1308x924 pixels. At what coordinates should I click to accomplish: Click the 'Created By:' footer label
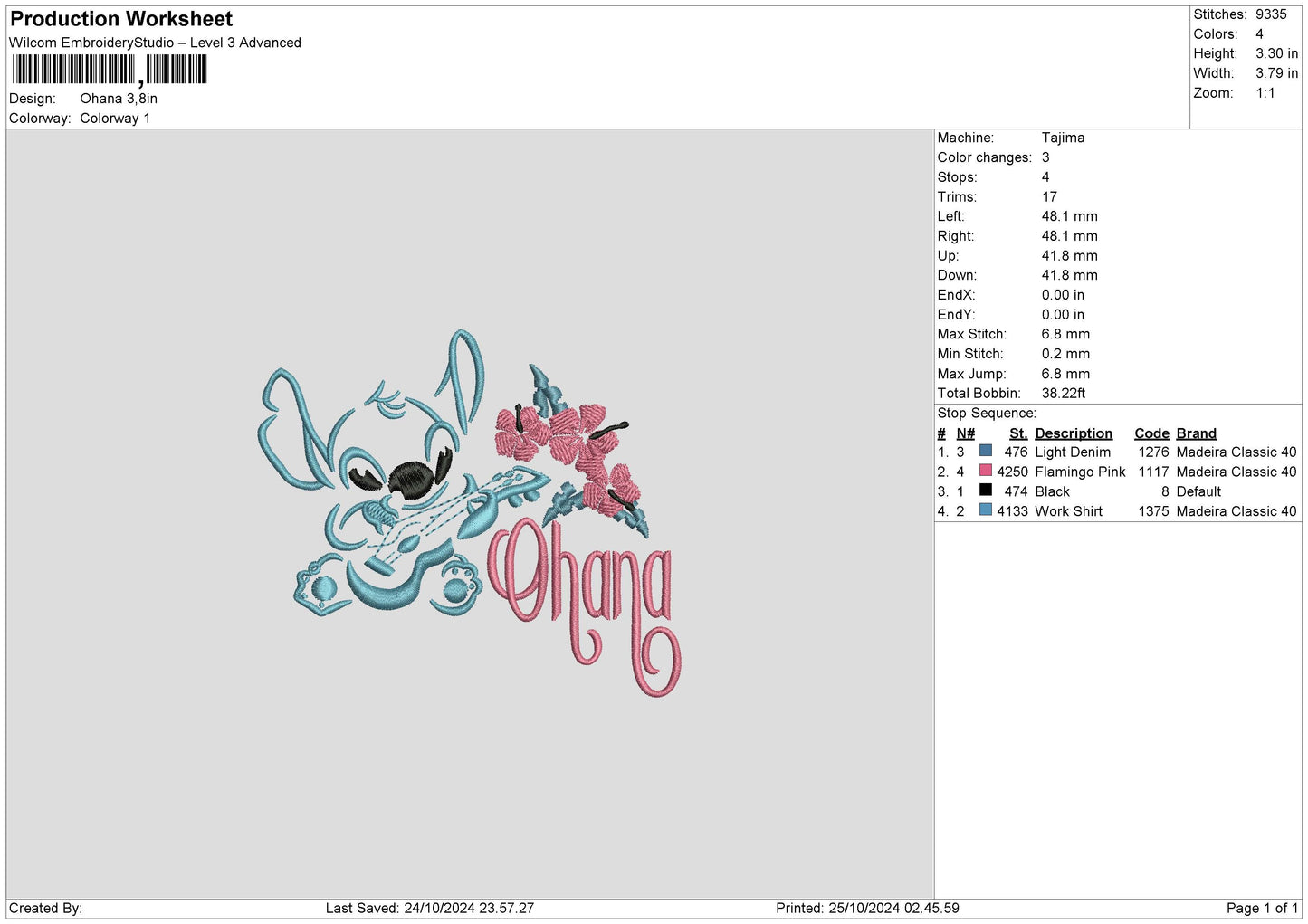coord(45,908)
